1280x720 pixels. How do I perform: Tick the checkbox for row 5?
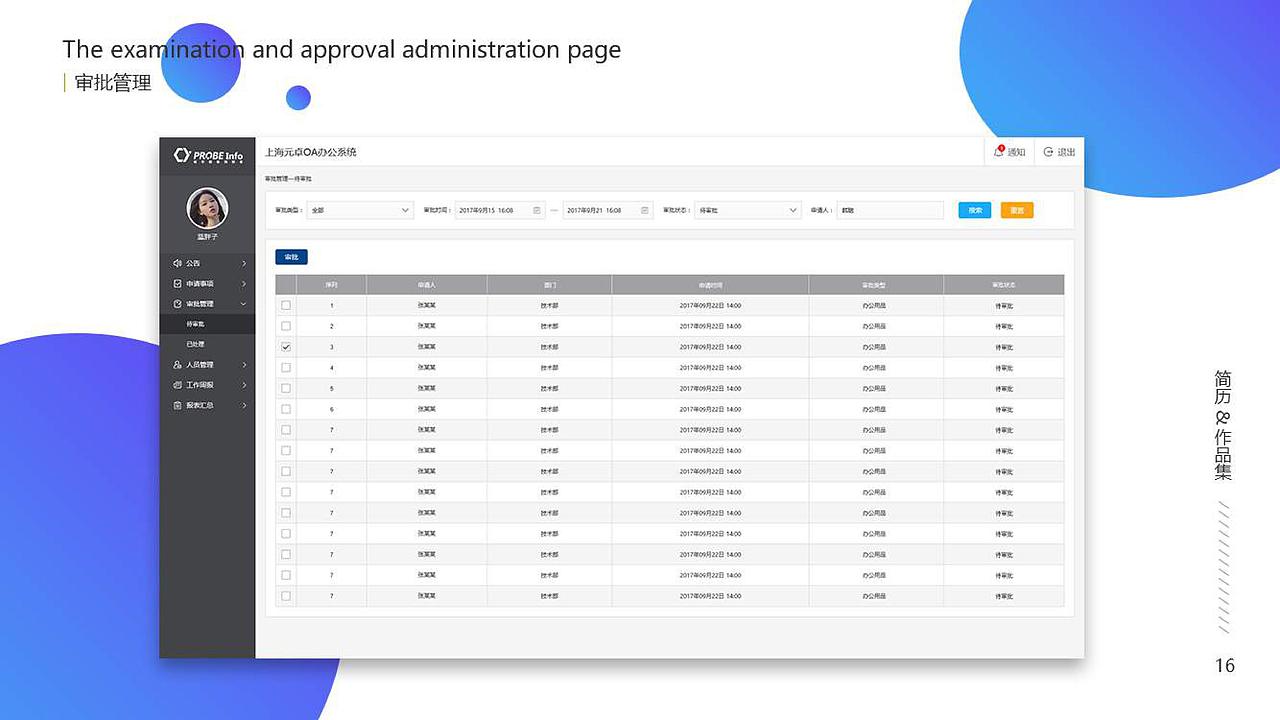click(286, 388)
